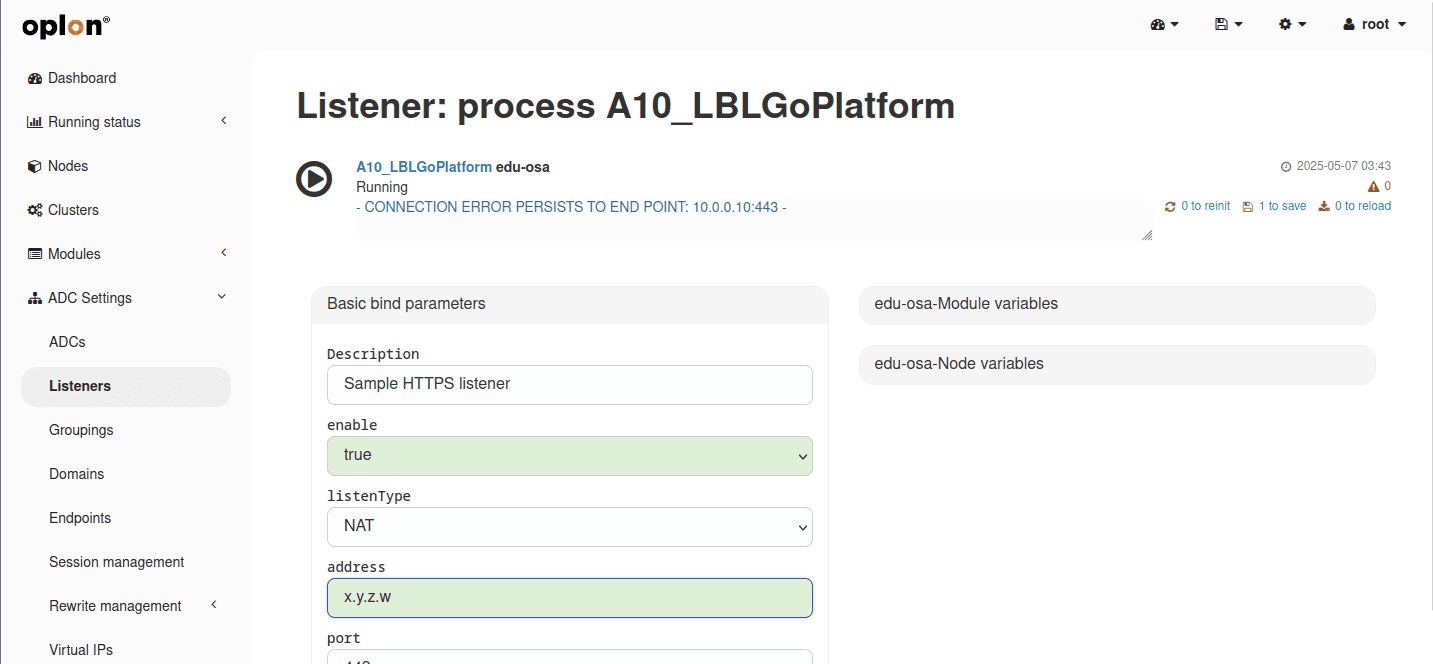Image resolution: width=1433 pixels, height=664 pixels.
Task: Open the settings gear menu in top bar
Action: (1293, 24)
